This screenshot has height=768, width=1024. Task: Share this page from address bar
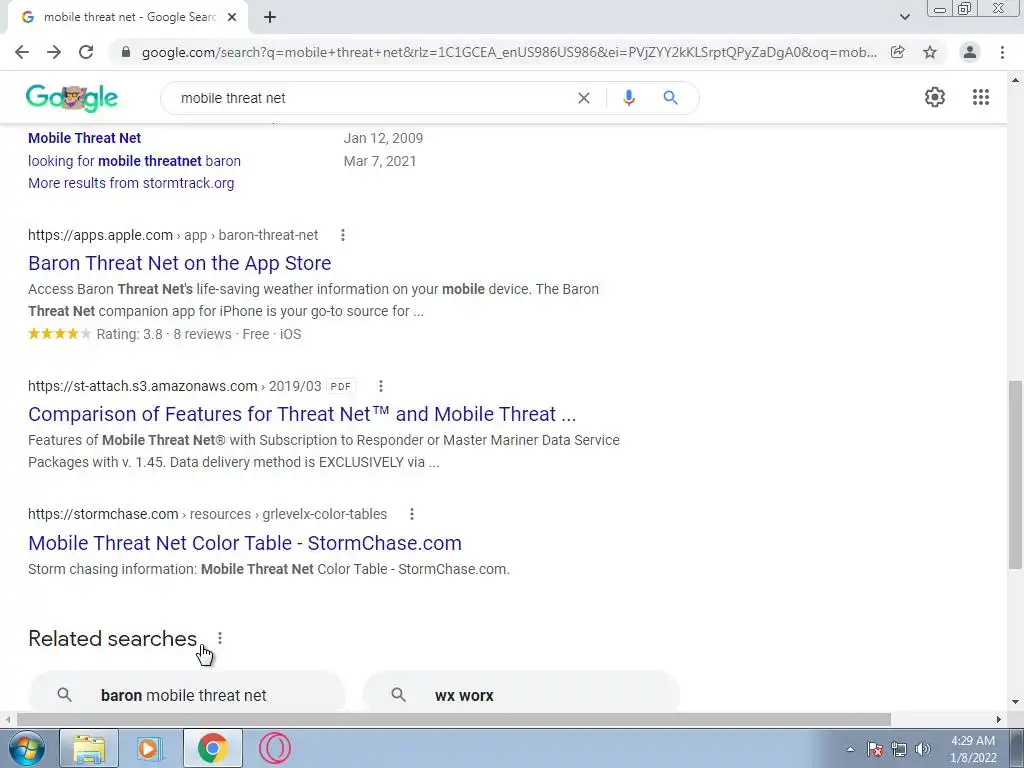pyautogui.click(x=898, y=52)
